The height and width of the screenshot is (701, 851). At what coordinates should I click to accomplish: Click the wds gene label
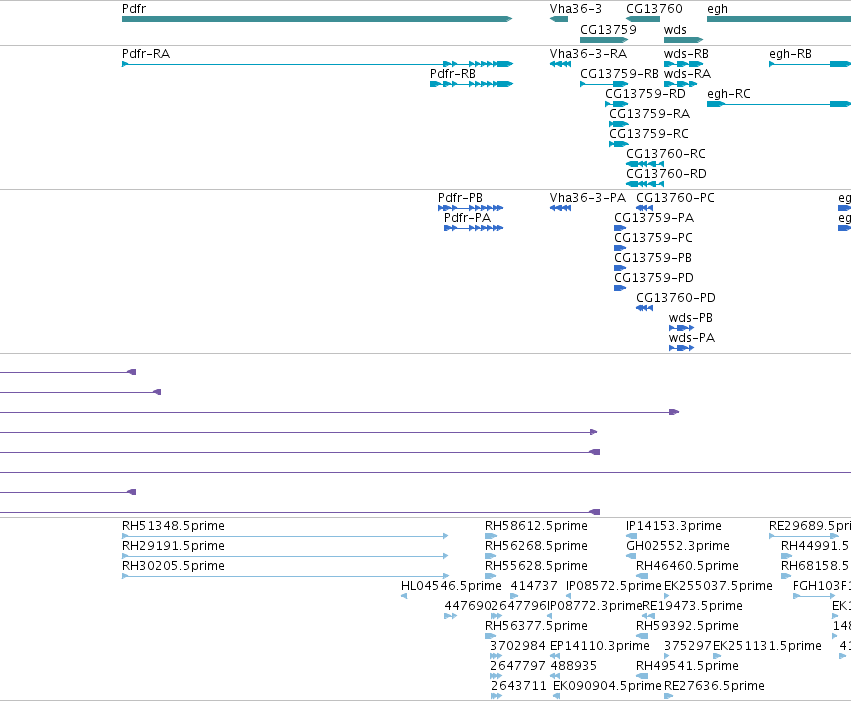(x=675, y=29)
